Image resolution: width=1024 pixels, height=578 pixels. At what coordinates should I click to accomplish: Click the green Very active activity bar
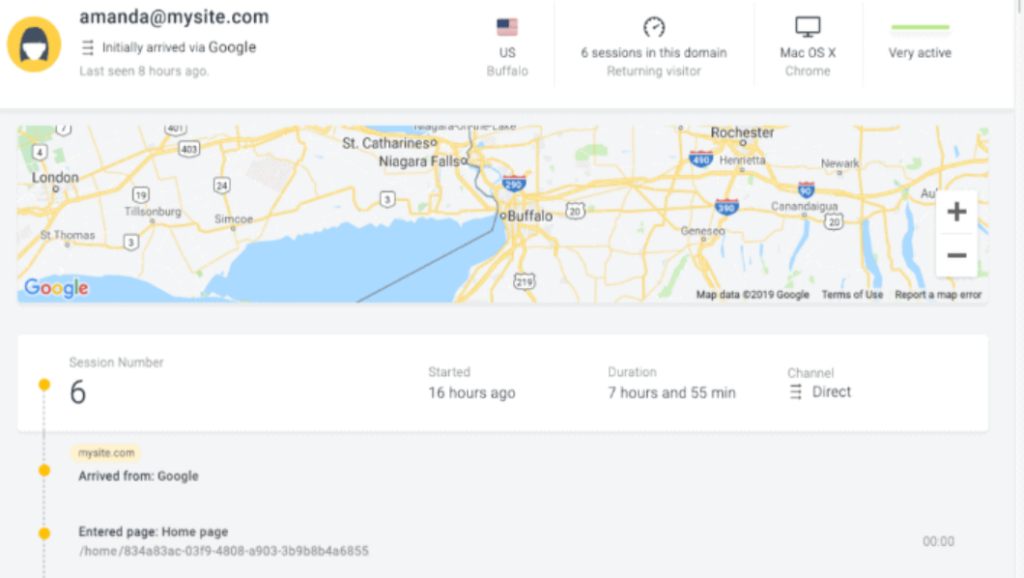[x=919, y=28]
